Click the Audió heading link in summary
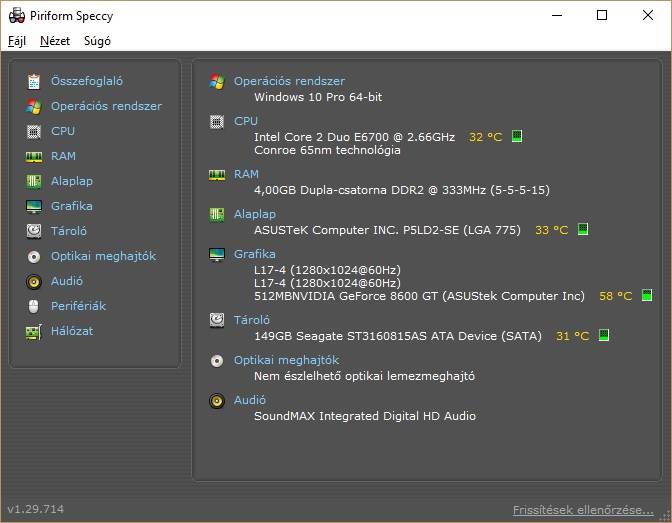Image resolution: width=672 pixels, height=523 pixels. (x=250, y=400)
